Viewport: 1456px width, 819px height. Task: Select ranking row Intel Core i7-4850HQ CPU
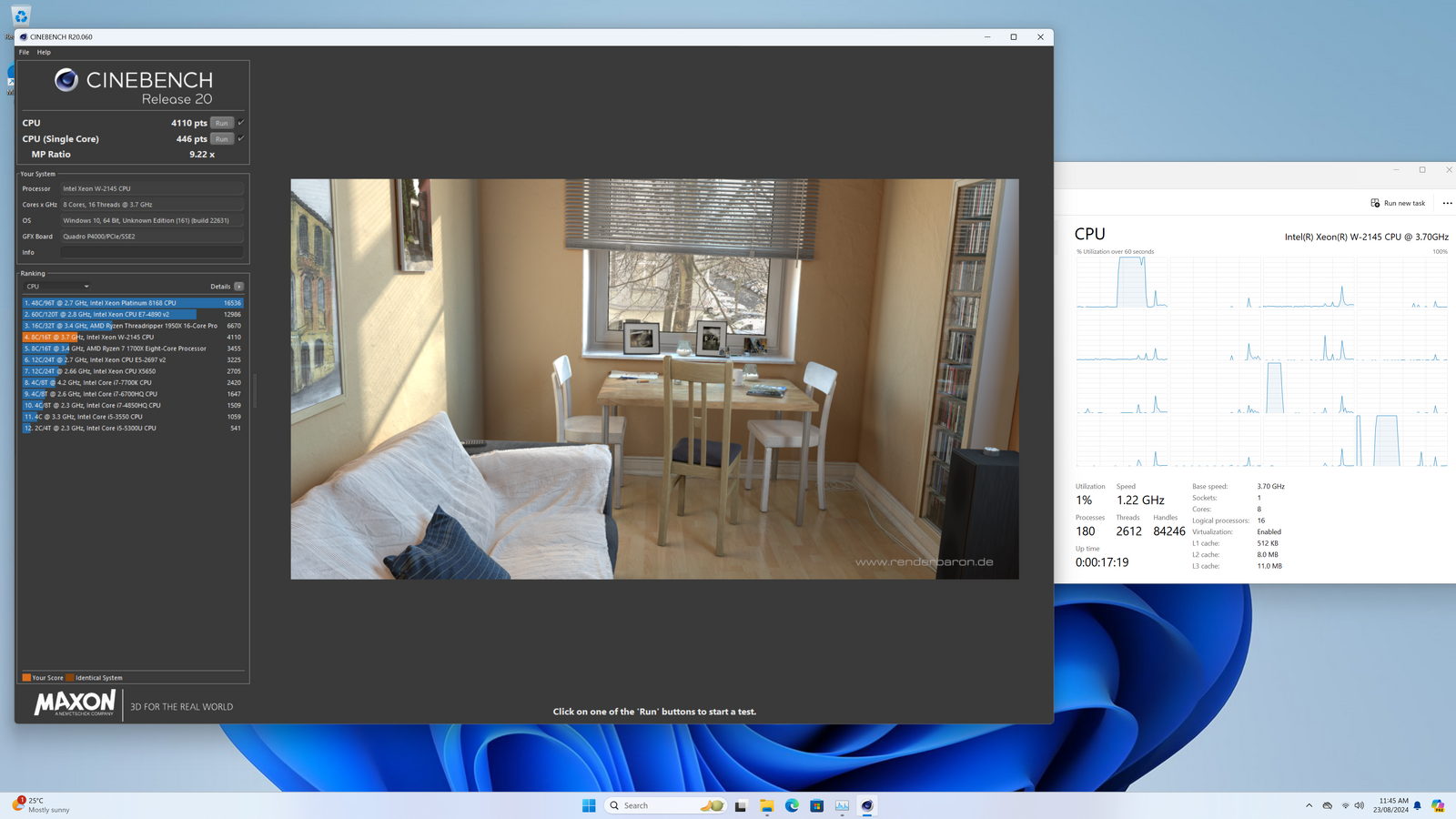[x=133, y=405]
